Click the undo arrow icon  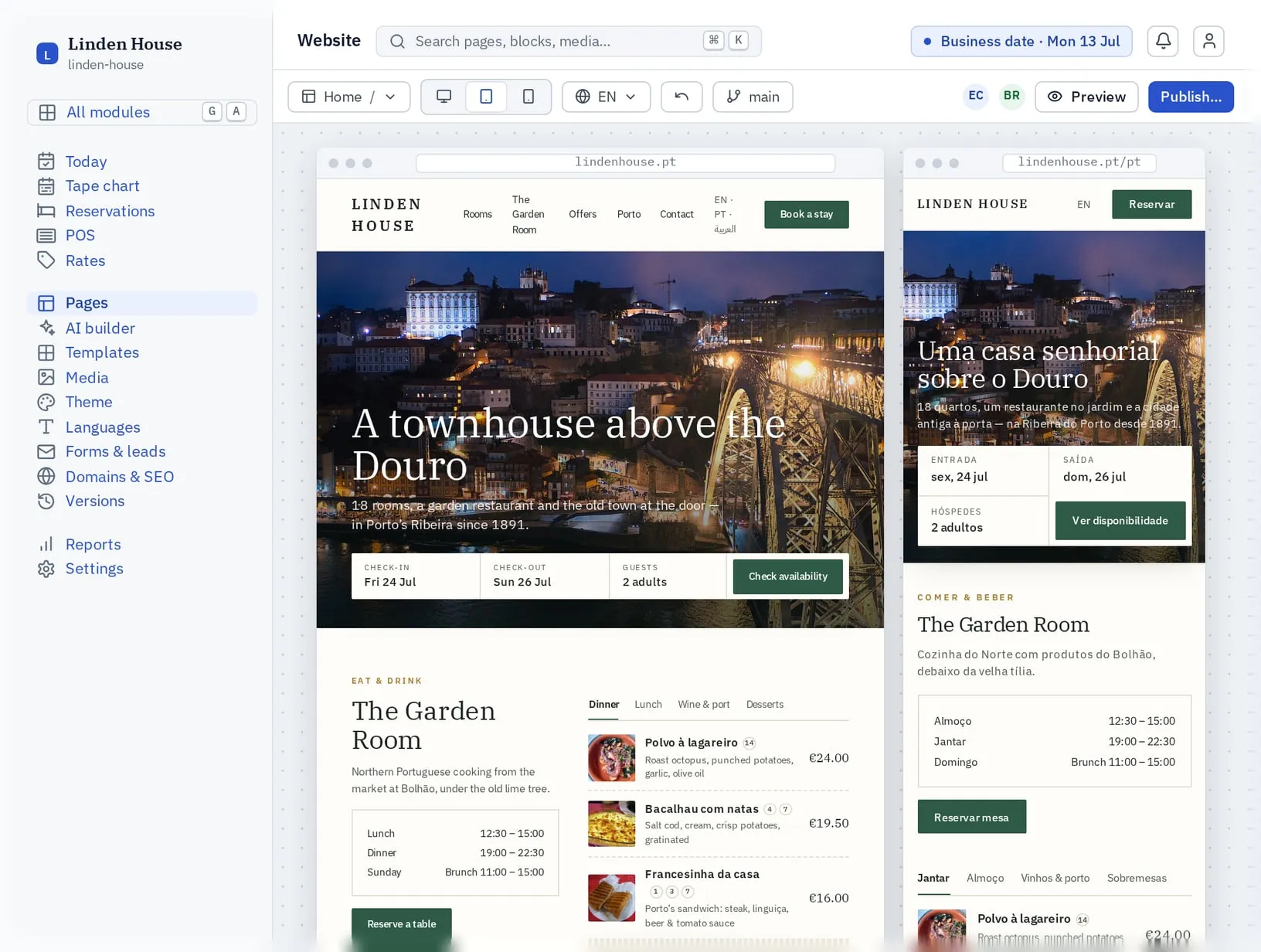681,97
